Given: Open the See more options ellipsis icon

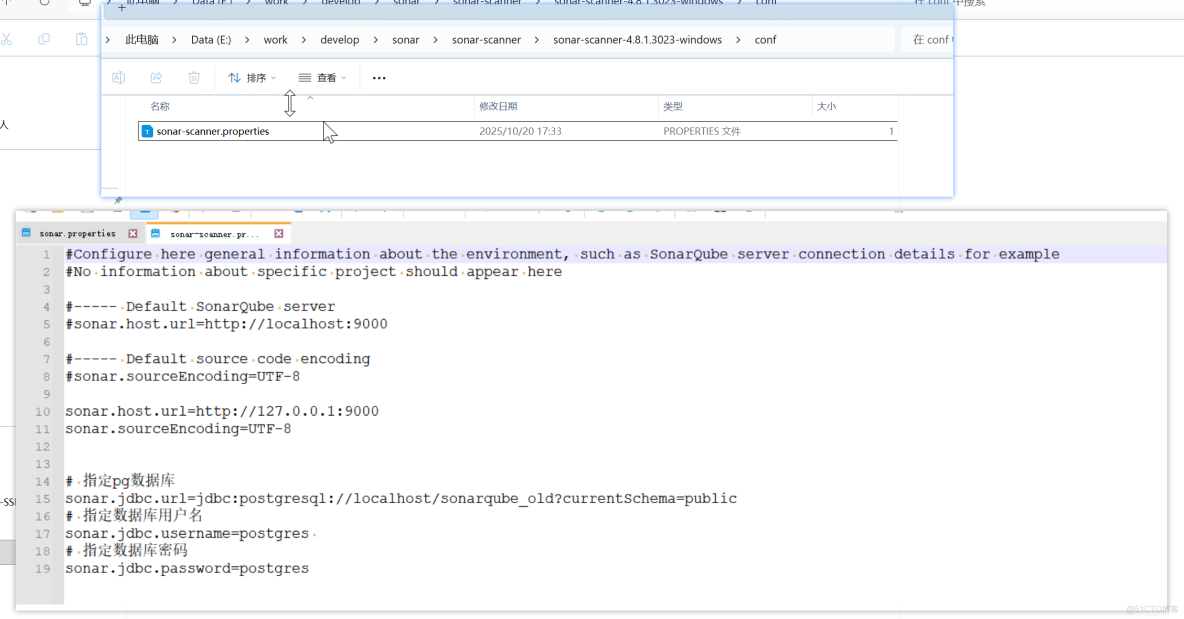Looking at the screenshot, I should pyautogui.click(x=378, y=77).
